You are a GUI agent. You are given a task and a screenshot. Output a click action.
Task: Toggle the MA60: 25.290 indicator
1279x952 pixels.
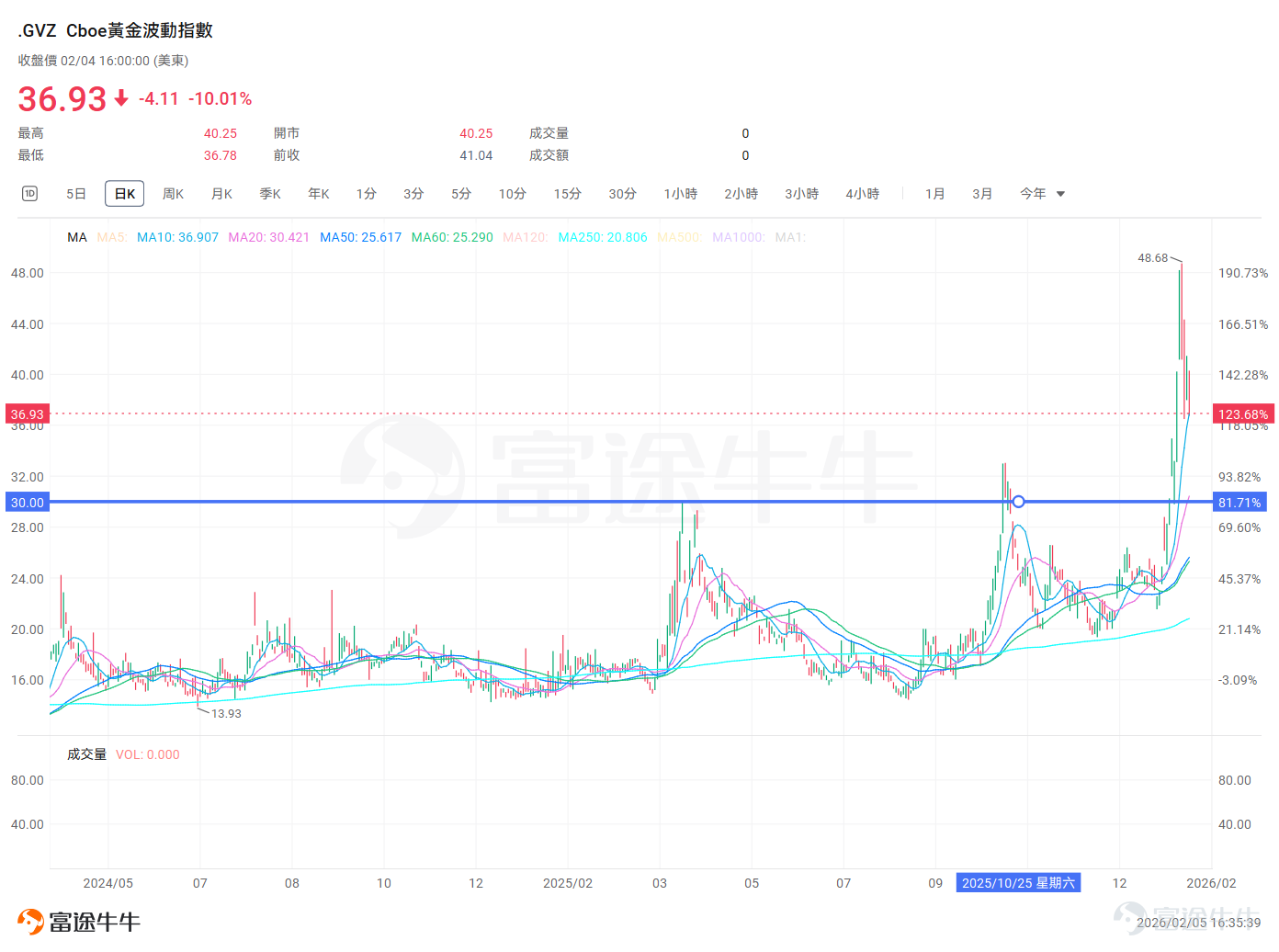tap(452, 237)
